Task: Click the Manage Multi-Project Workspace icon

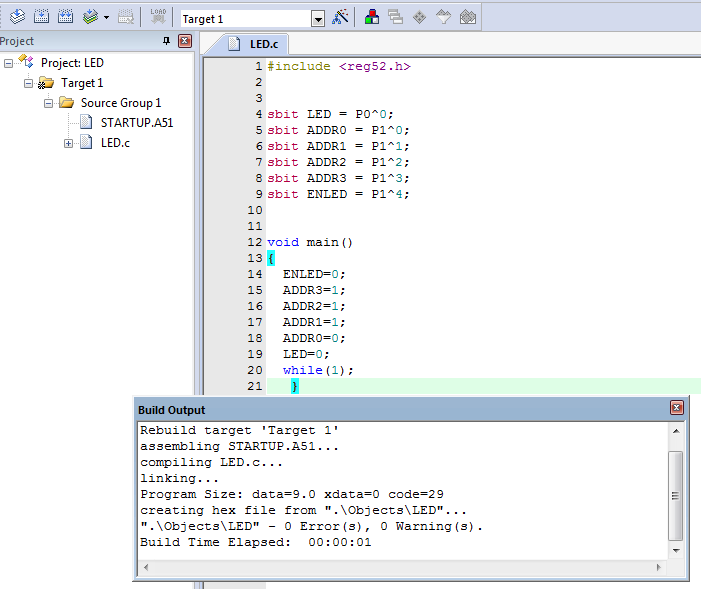Action: pyautogui.click(x=396, y=17)
